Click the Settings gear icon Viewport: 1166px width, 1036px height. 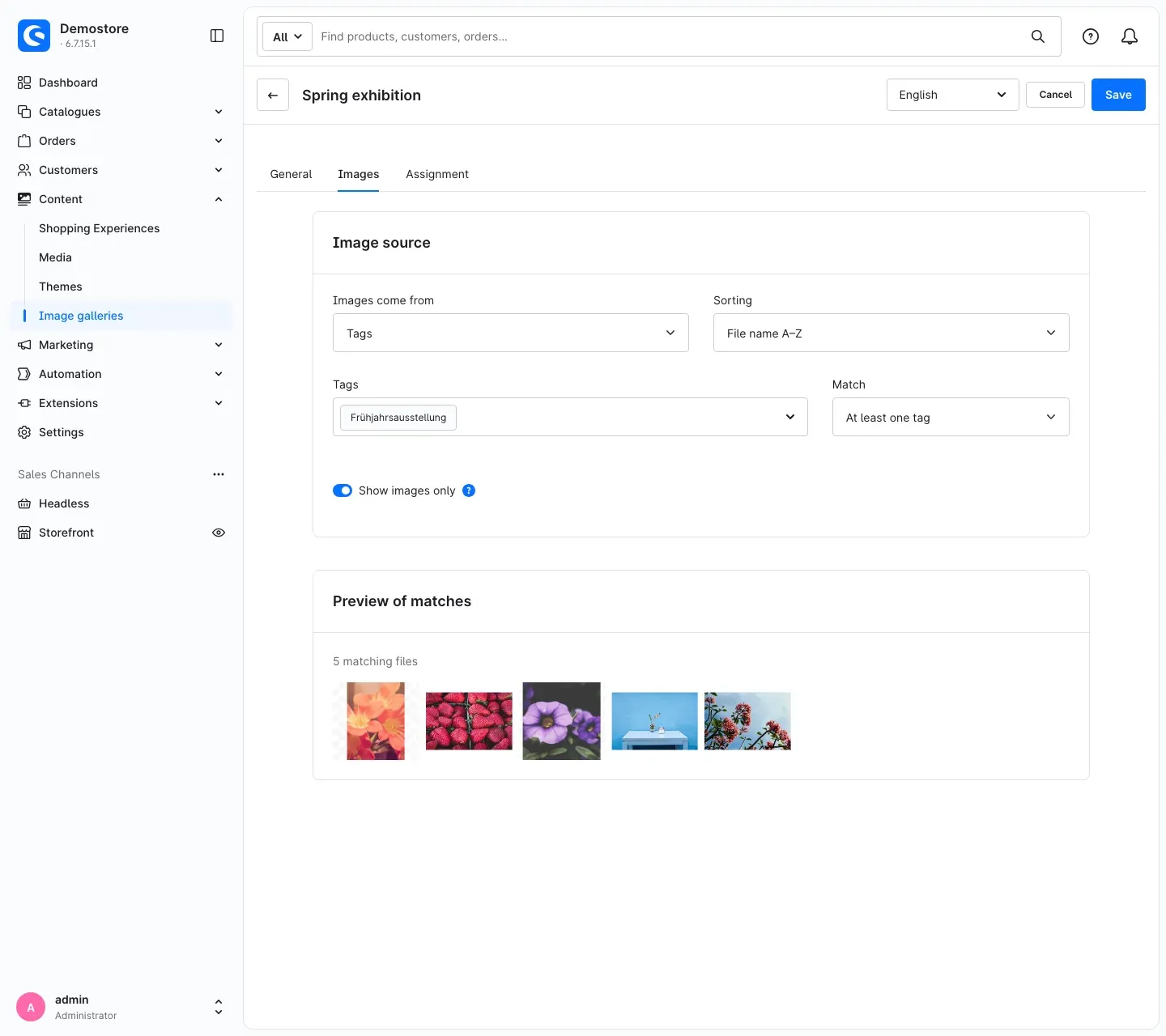tap(24, 432)
